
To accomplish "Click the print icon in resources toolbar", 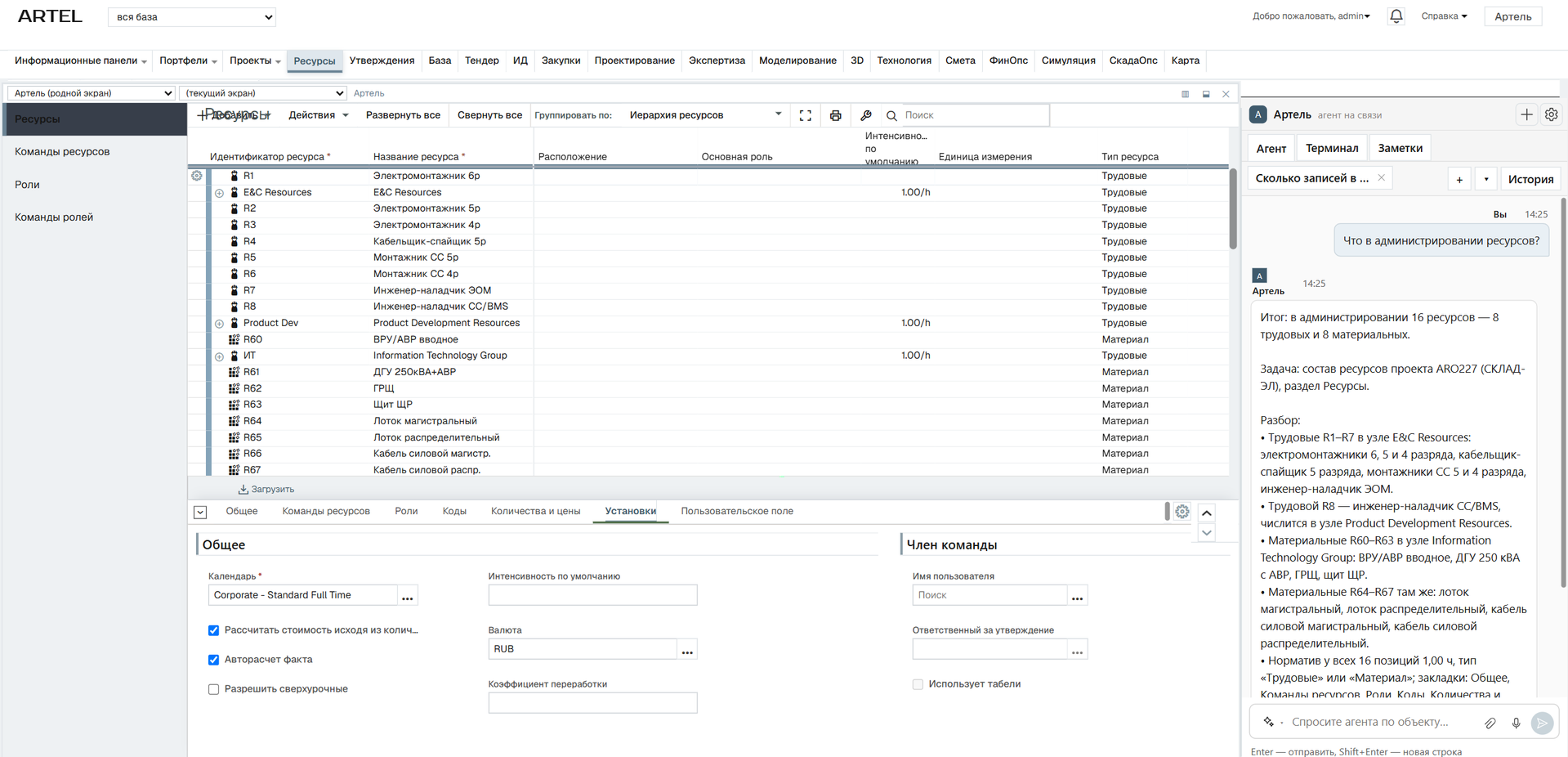I will coord(835,115).
